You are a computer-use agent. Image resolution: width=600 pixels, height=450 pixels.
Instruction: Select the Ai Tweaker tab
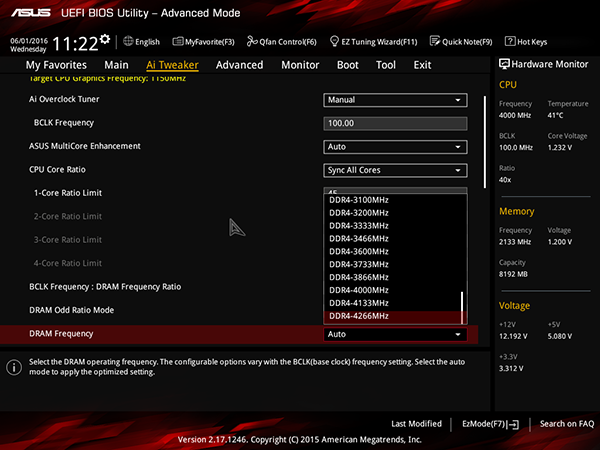pyautogui.click(x=172, y=65)
